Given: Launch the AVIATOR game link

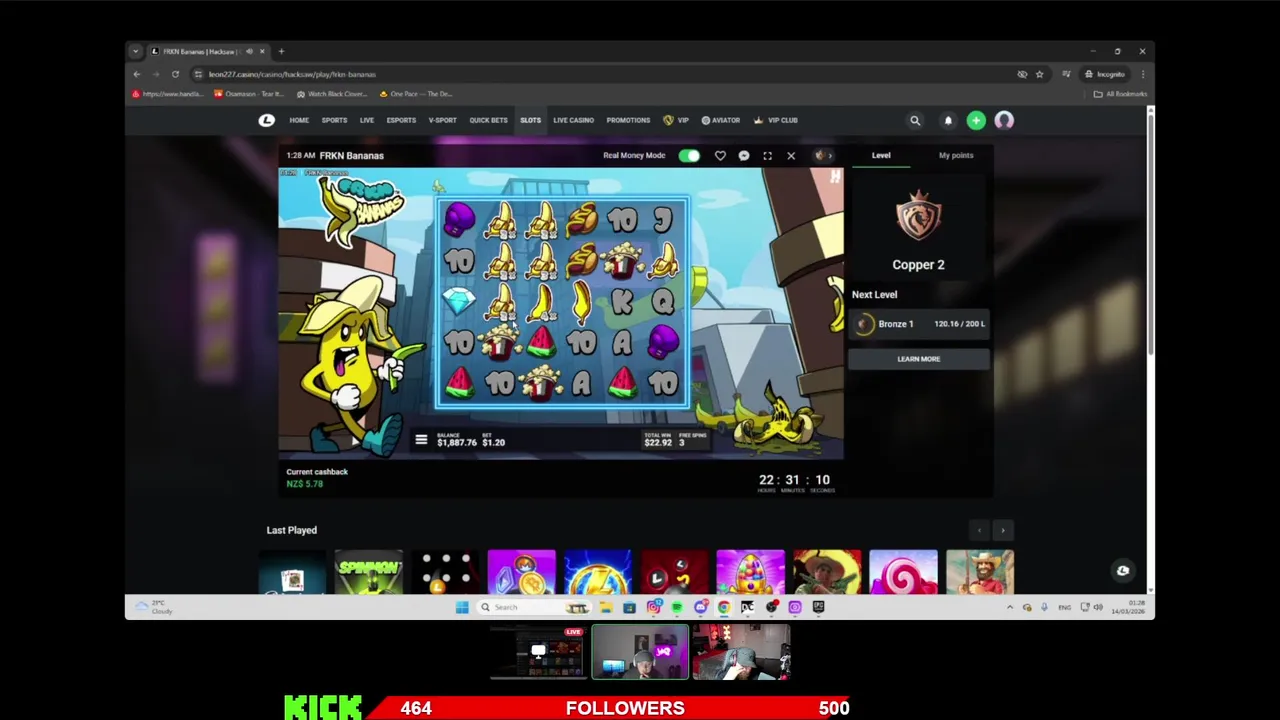Looking at the screenshot, I should (x=721, y=120).
